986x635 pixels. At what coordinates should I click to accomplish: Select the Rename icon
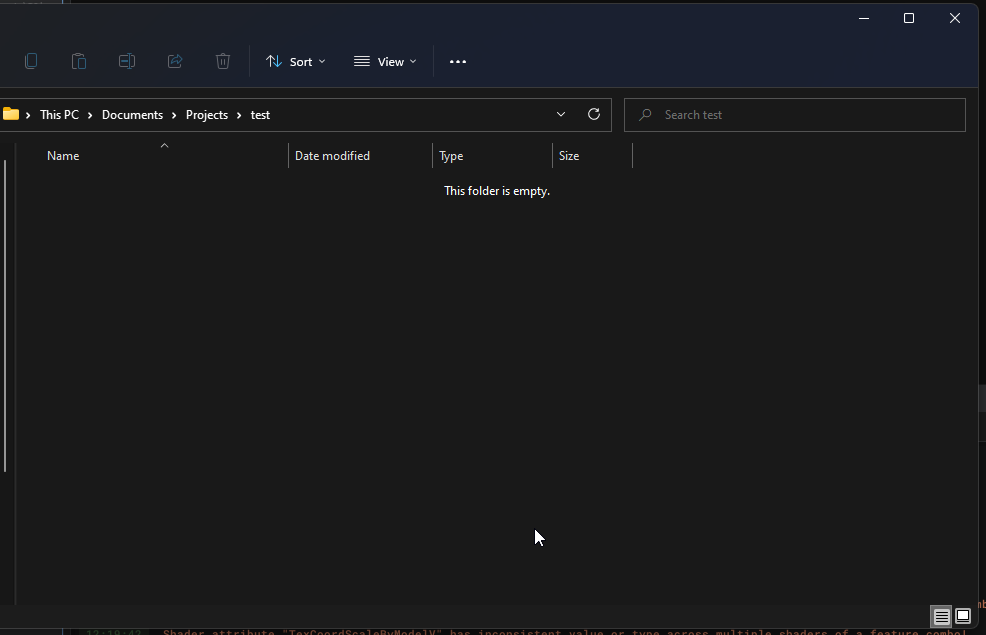tap(127, 61)
